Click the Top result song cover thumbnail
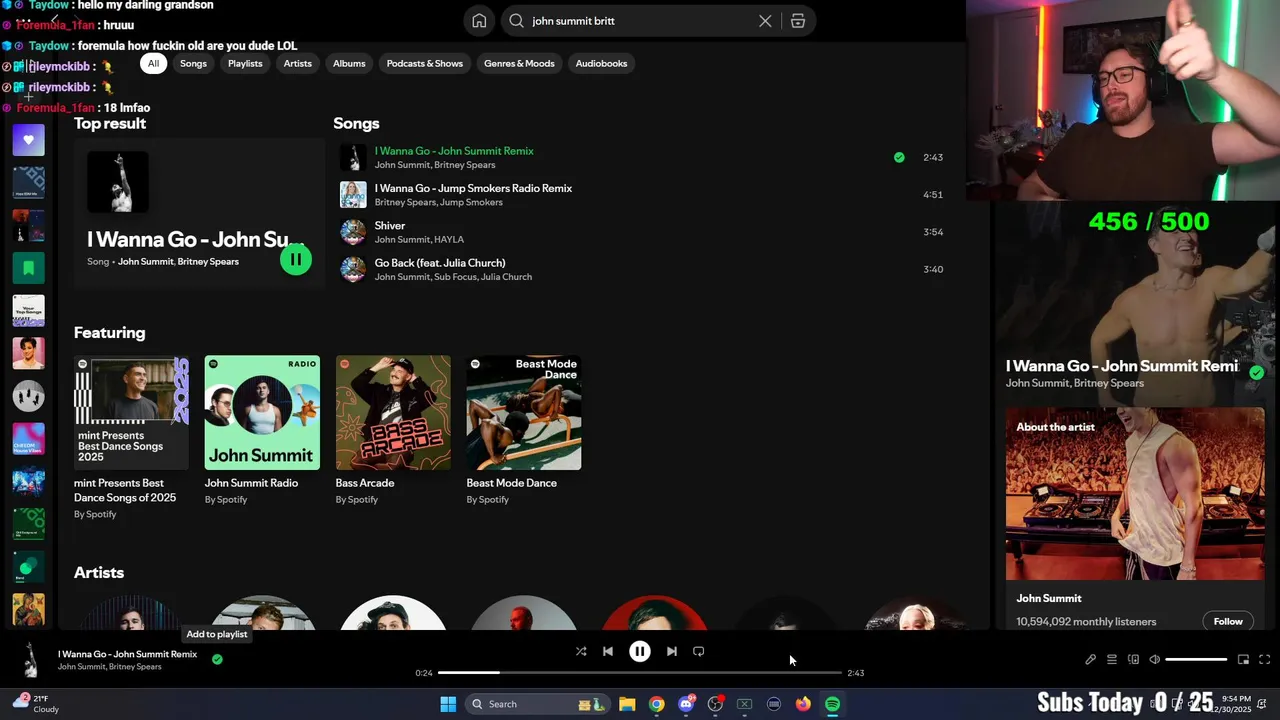Image resolution: width=1280 pixels, height=720 pixels. [x=118, y=182]
